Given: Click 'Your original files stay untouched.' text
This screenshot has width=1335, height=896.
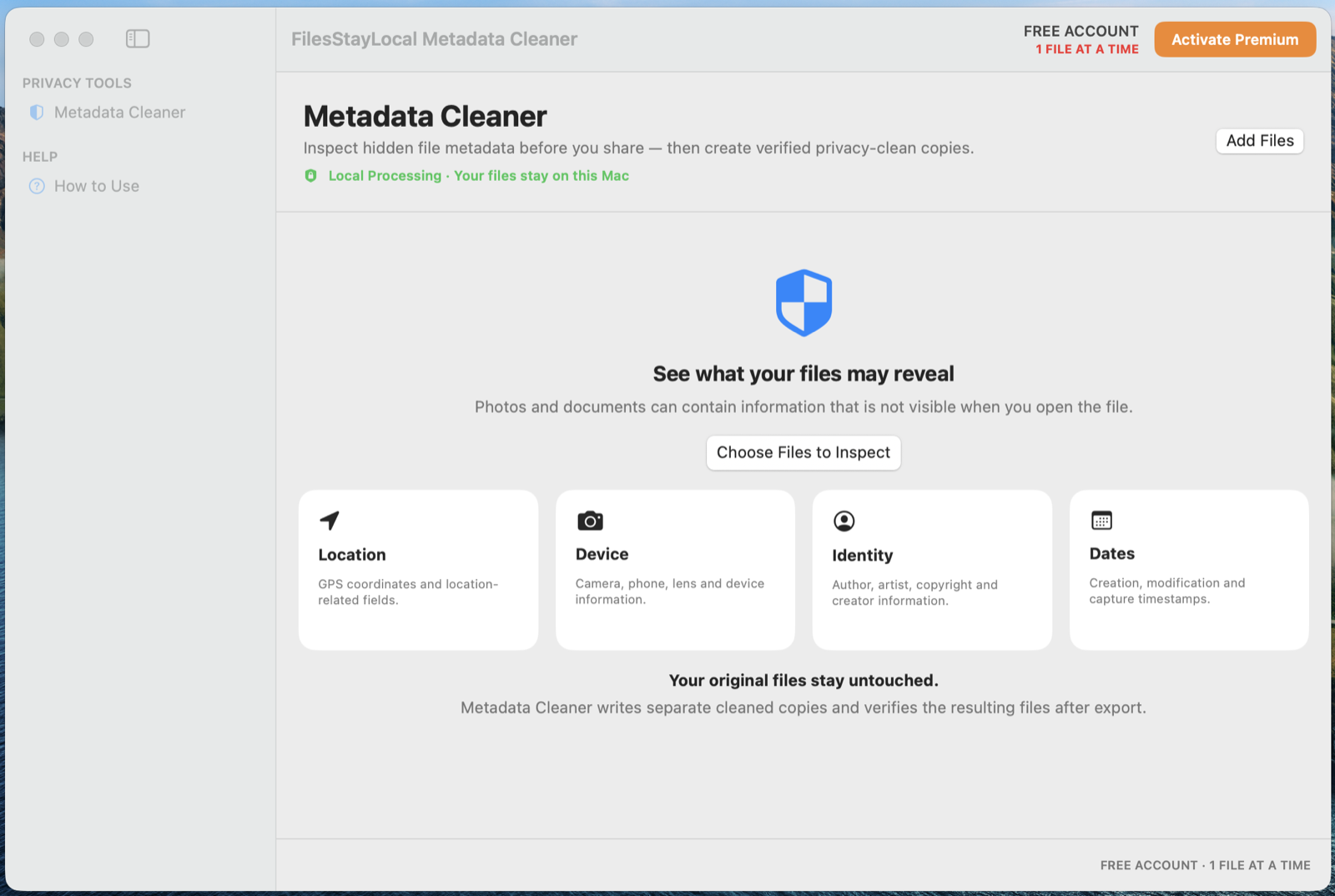Looking at the screenshot, I should tap(804, 681).
